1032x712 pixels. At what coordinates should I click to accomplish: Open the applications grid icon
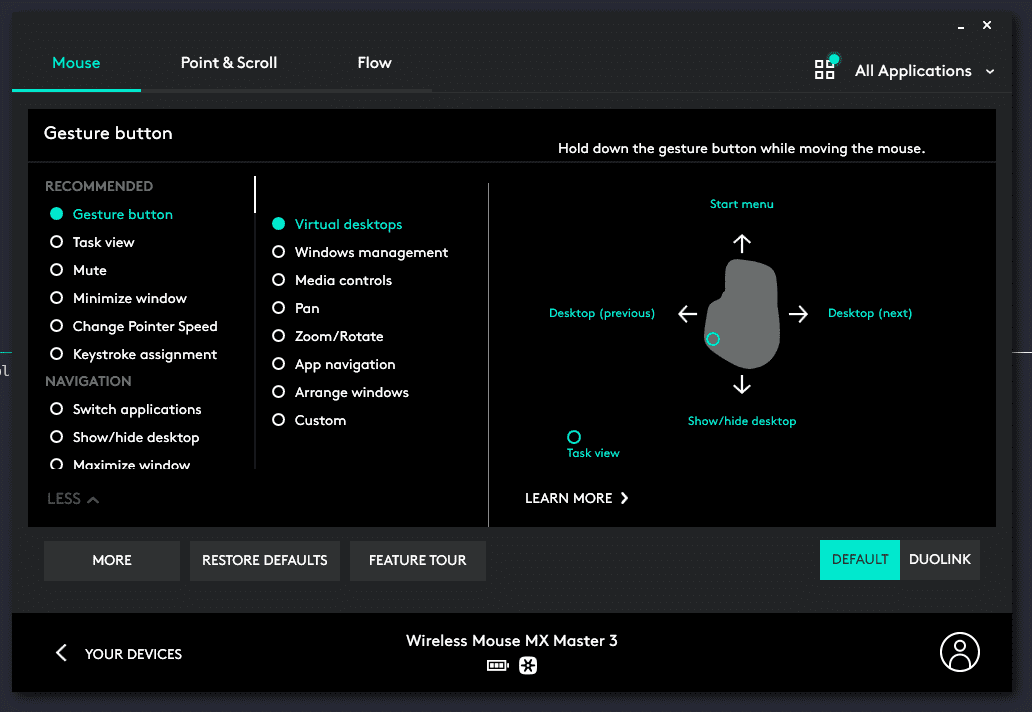[x=825, y=69]
